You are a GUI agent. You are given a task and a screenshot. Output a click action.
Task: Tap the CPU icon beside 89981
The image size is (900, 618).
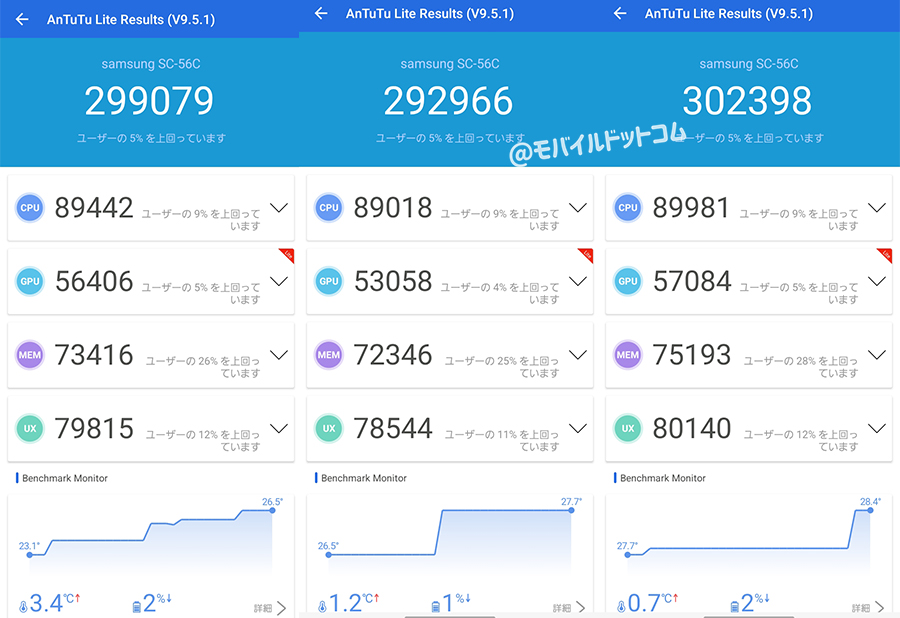point(628,208)
